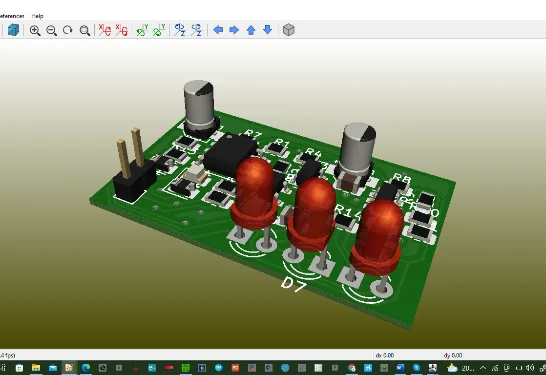Open Google Chrome from the taskbar

point(352,368)
